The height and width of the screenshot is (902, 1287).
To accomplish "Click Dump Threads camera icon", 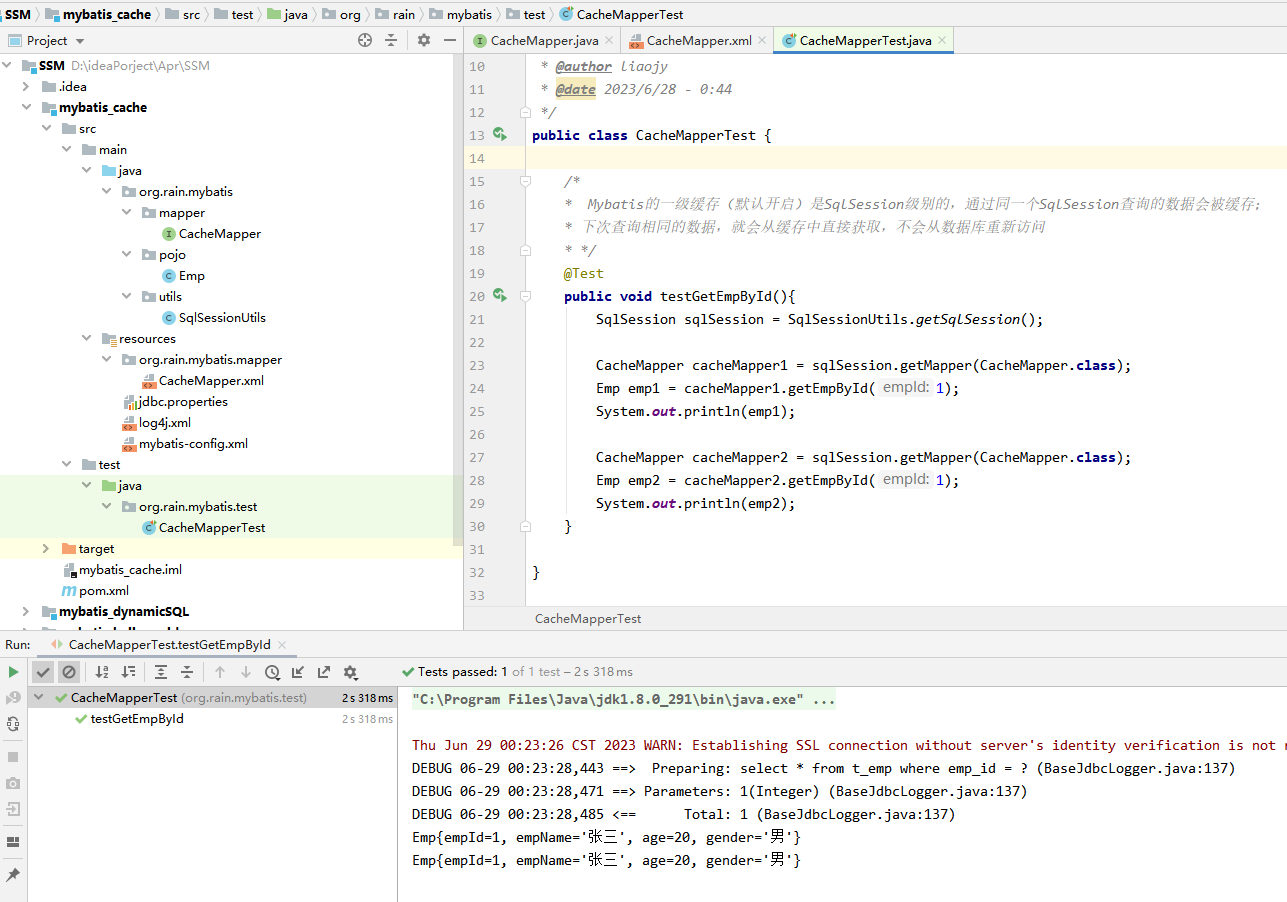I will pyautogui.click(x=13, y=783).
